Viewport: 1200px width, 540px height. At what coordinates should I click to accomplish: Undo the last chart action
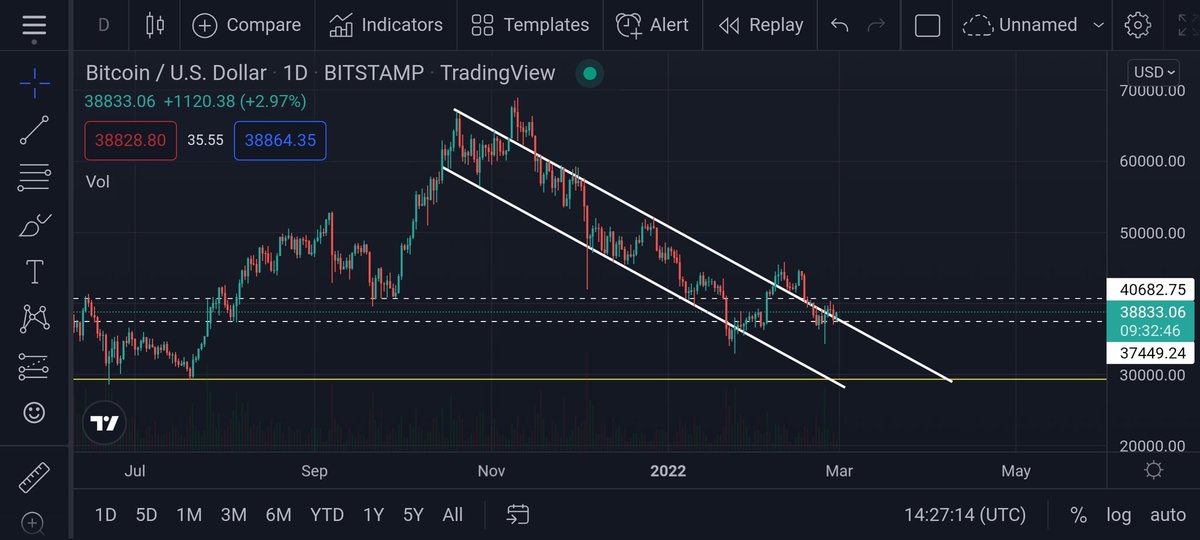coord(840,25)
